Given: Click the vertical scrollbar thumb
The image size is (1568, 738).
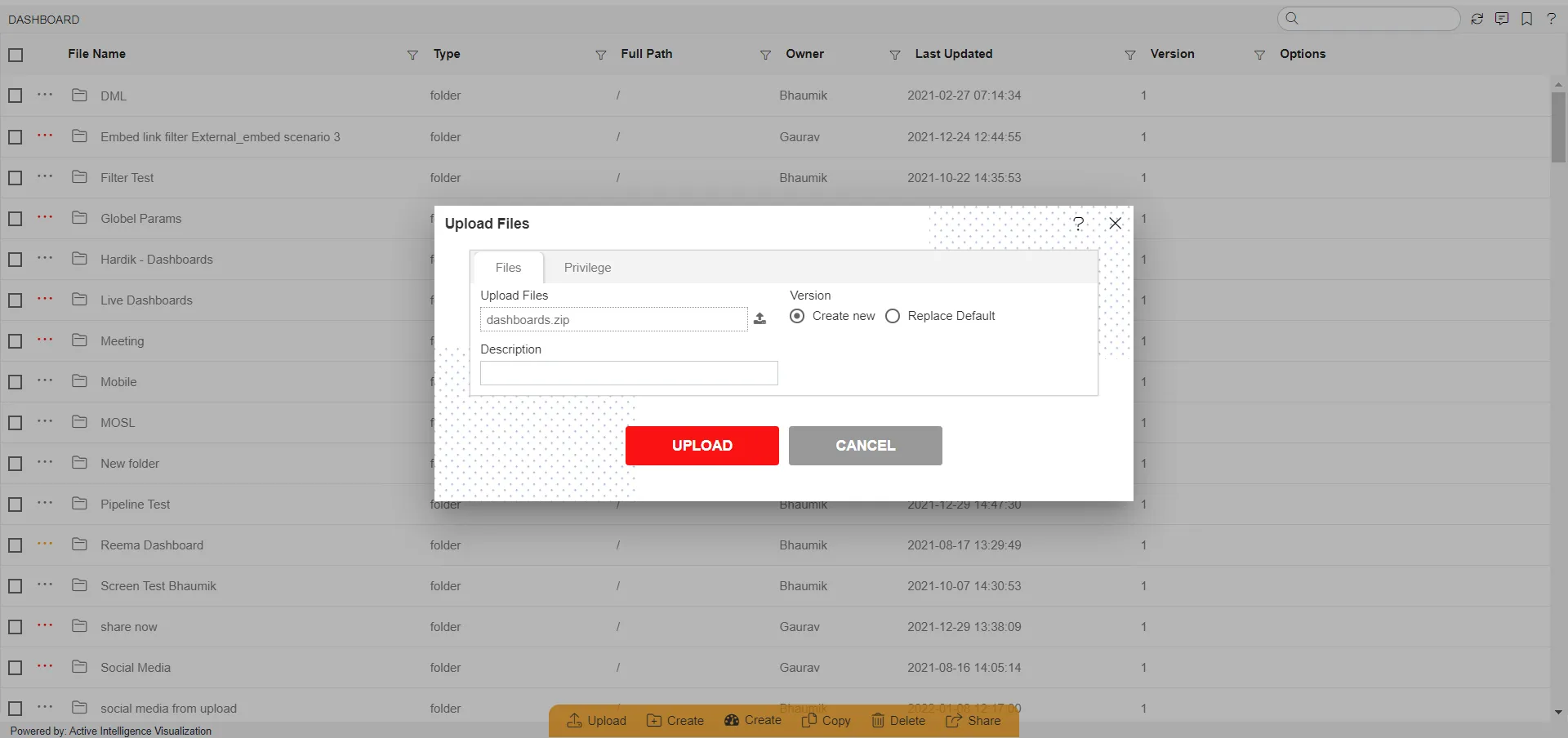Looking at the screenshot, I should pos(1558,127).
